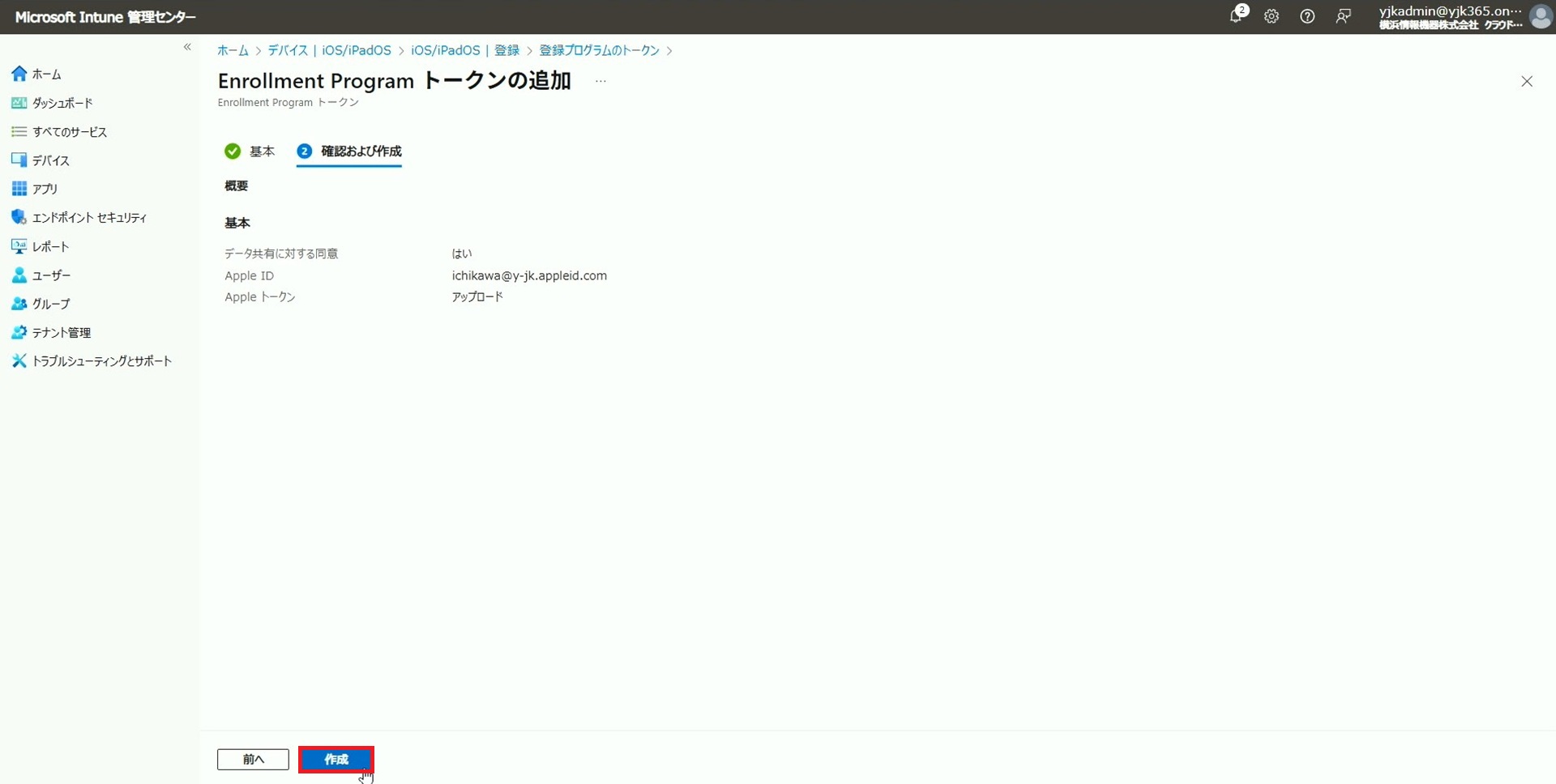Go to the 基本 step tab

[250, 151]
